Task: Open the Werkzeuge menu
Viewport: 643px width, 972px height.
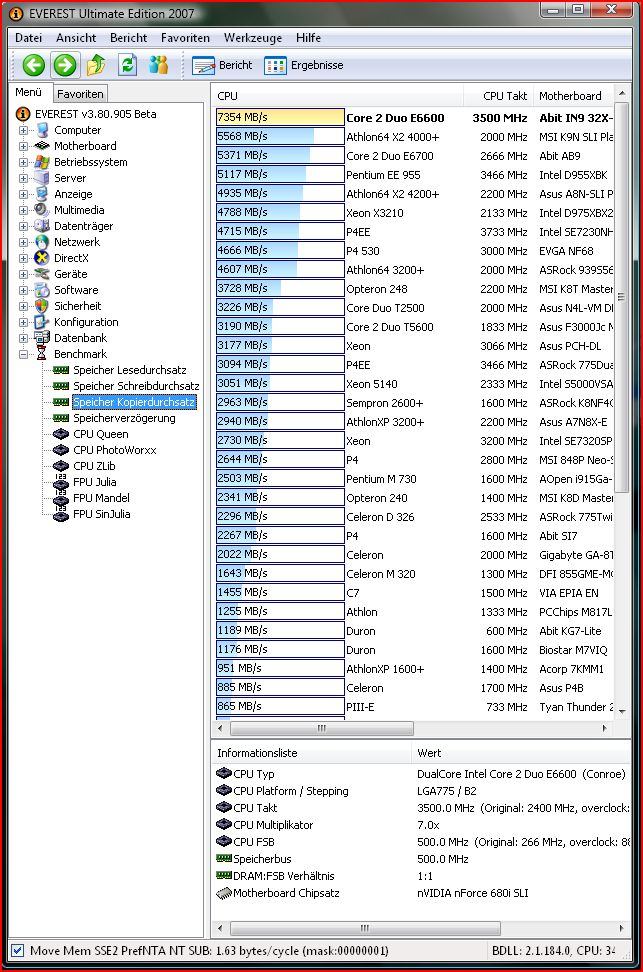Action: point(252,38)
